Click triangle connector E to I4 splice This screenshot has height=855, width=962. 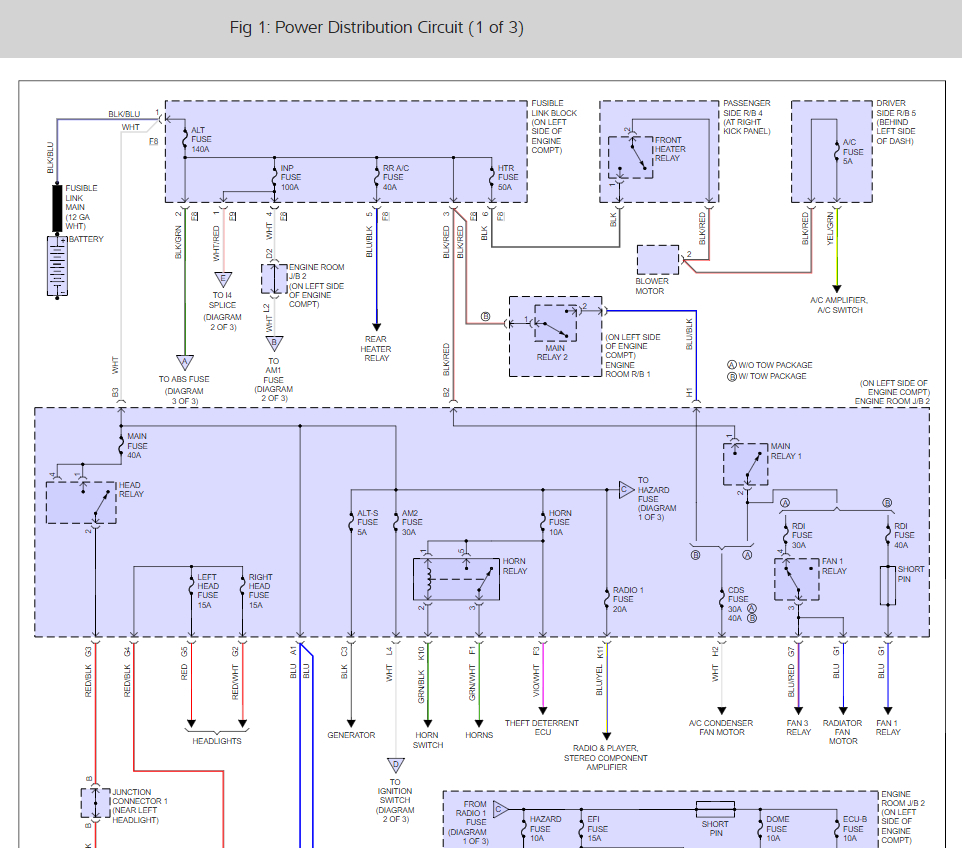click(x=223, y=280)
